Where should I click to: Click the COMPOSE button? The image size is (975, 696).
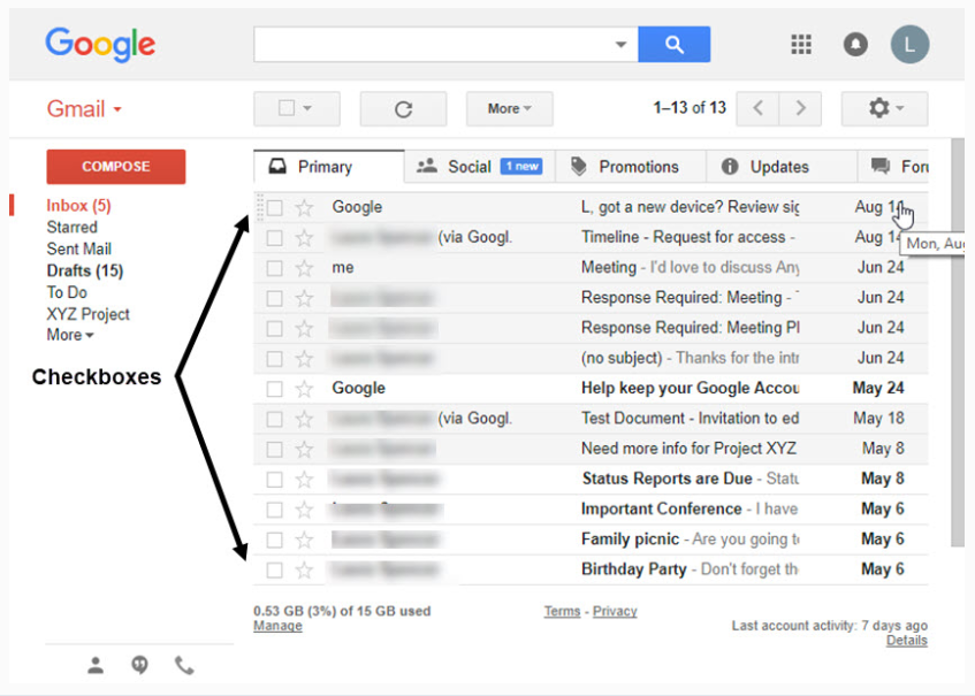(115, 166)
